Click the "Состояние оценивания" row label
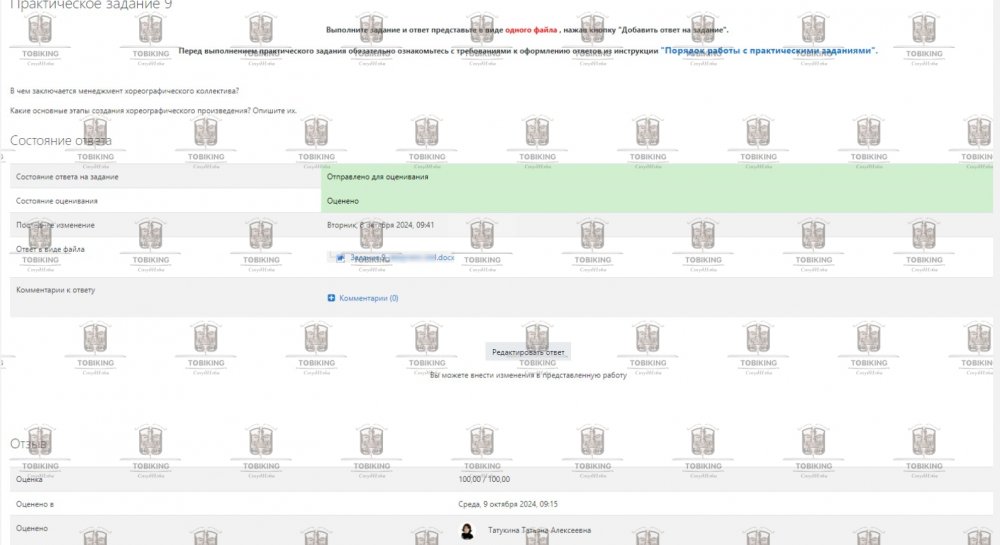The height and width of the screenshot is (545, 1000). click(57, 201)
